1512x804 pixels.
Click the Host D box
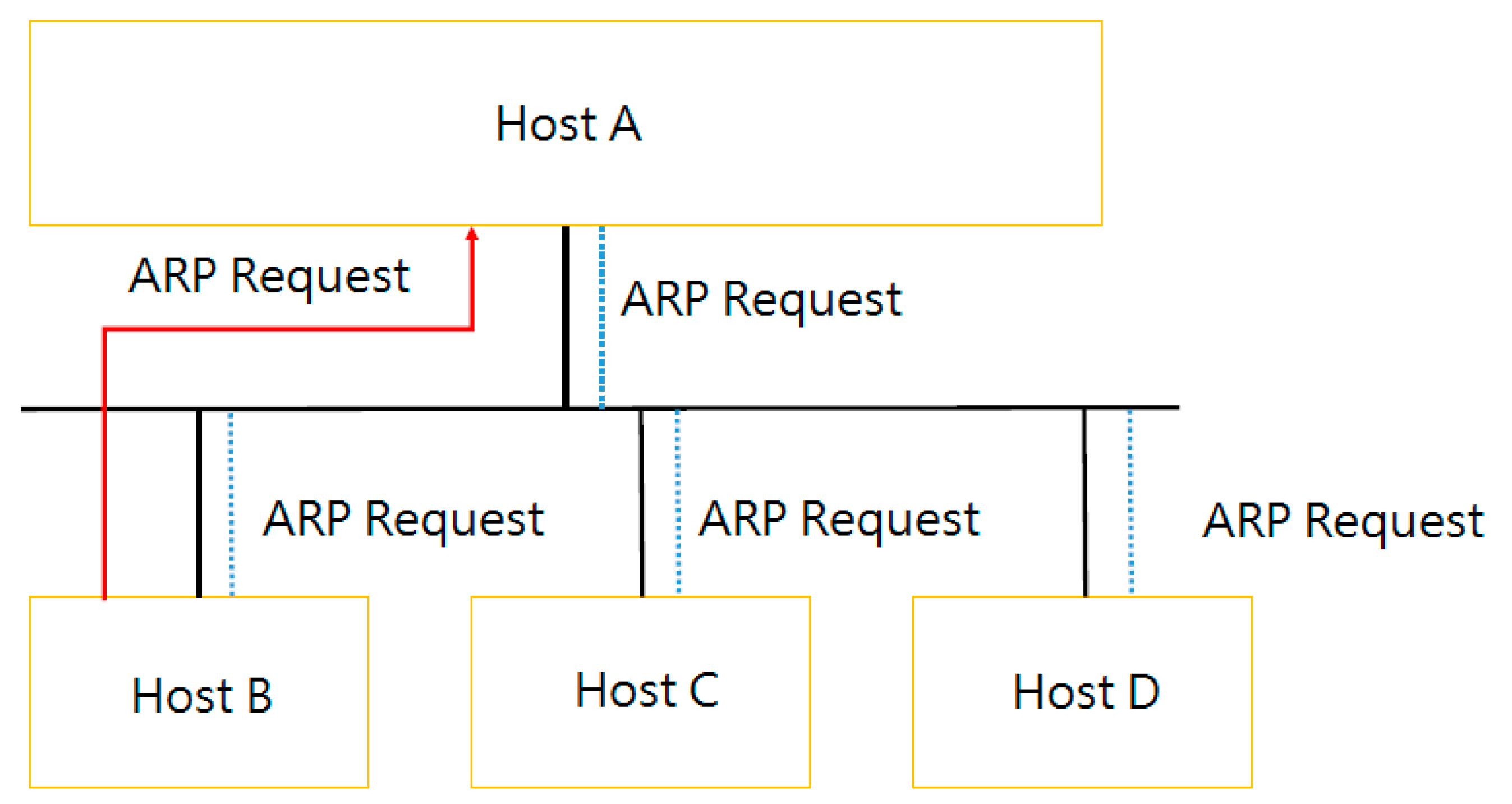1082,745
